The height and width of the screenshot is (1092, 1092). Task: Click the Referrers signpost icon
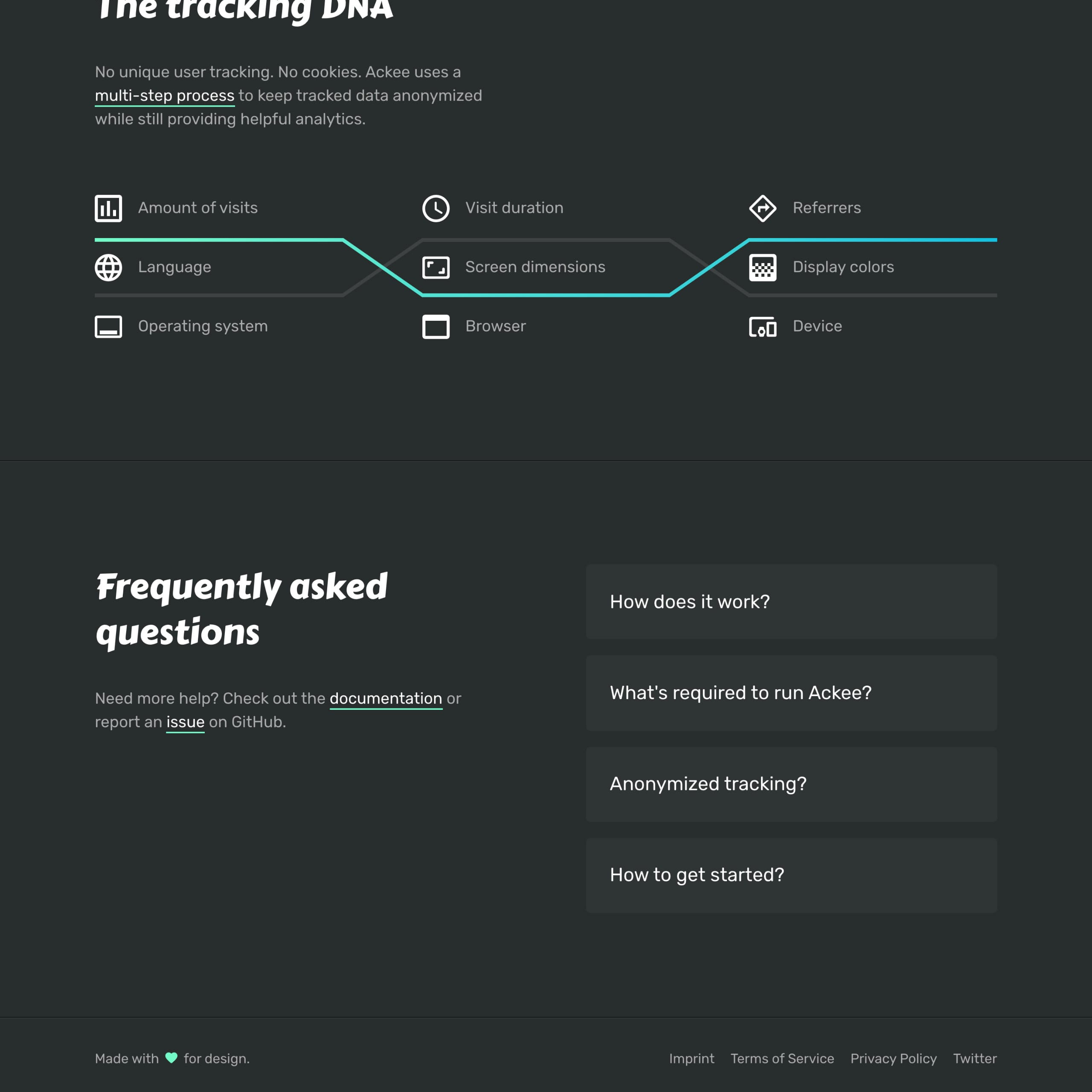point(762,208)
